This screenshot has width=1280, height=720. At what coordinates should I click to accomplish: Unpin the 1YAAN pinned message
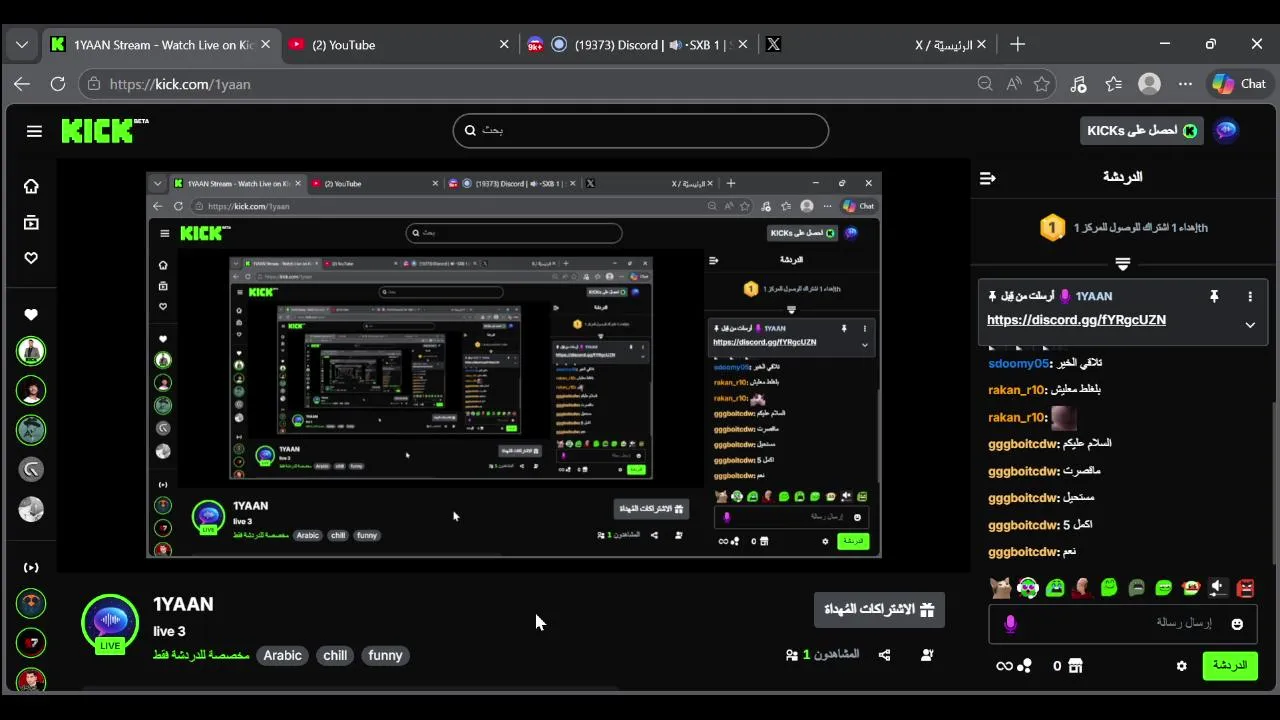[1214, 296]
